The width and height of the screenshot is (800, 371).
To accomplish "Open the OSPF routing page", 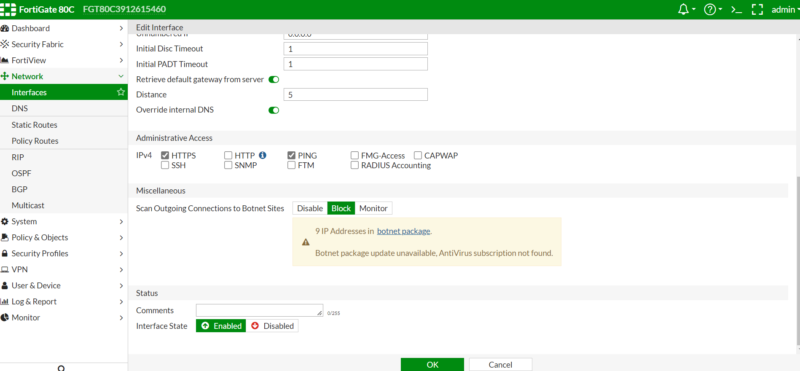I will (x=64, y=173).
